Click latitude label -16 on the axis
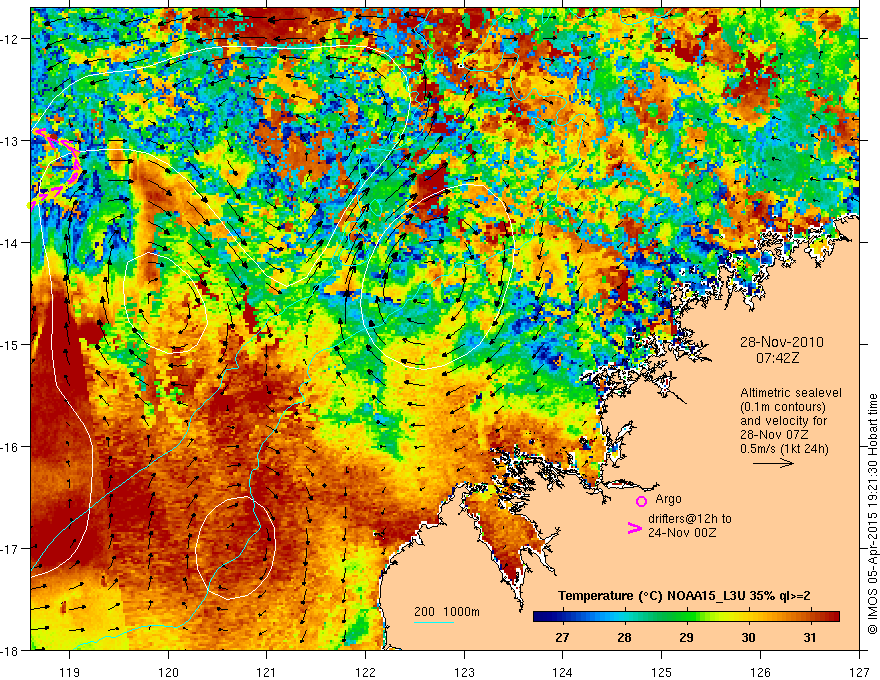The width and height of the screenshot is (880, 680). (x=10, y=447)
